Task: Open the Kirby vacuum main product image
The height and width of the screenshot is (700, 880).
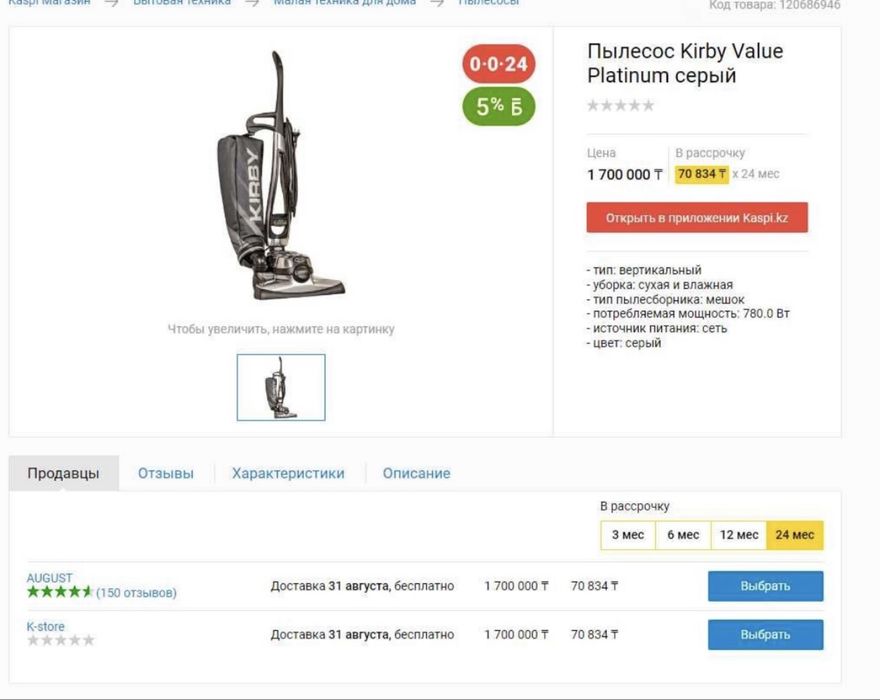Action: (x=281, y=175)
